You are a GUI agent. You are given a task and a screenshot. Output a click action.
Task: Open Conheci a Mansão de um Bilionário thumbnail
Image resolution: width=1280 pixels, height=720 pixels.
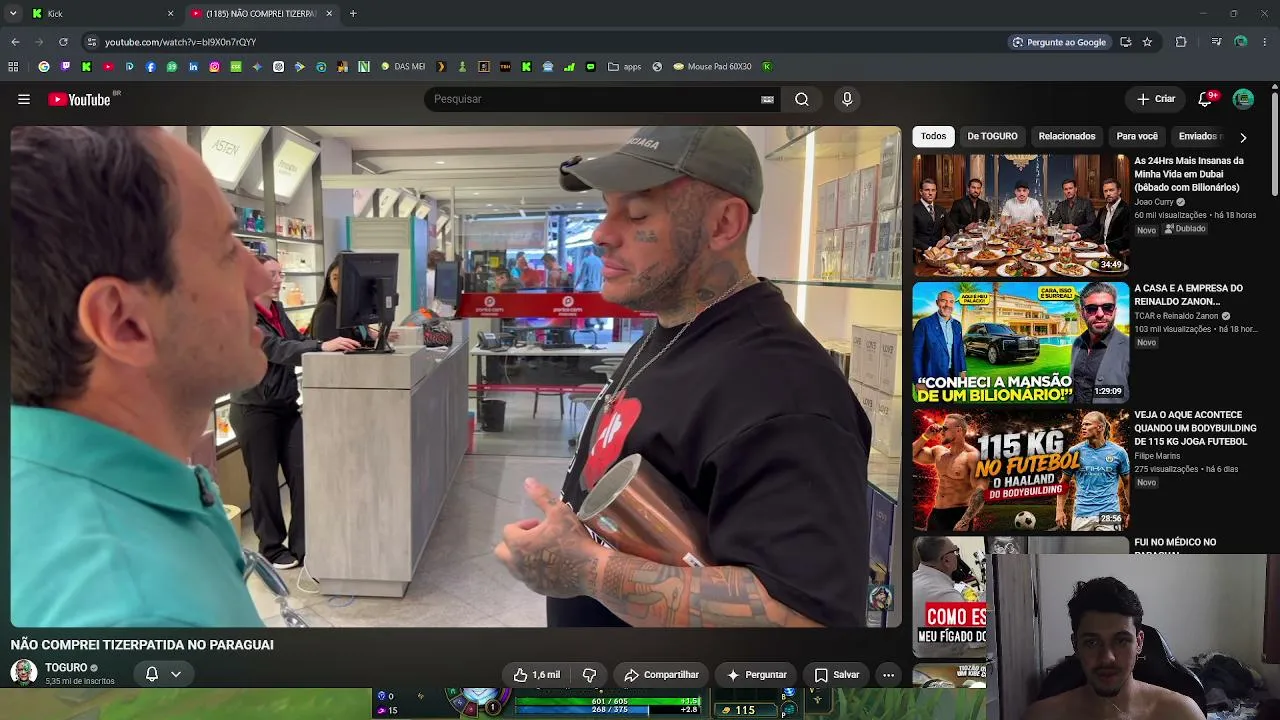pos(1019,341)
